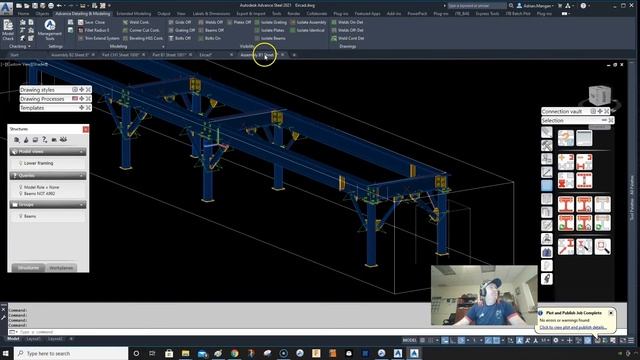The width and height of the screenshot is (640, 360).
Task: Switch to the Start document tab
Action: pyautogui.click(x=14, y=55)
